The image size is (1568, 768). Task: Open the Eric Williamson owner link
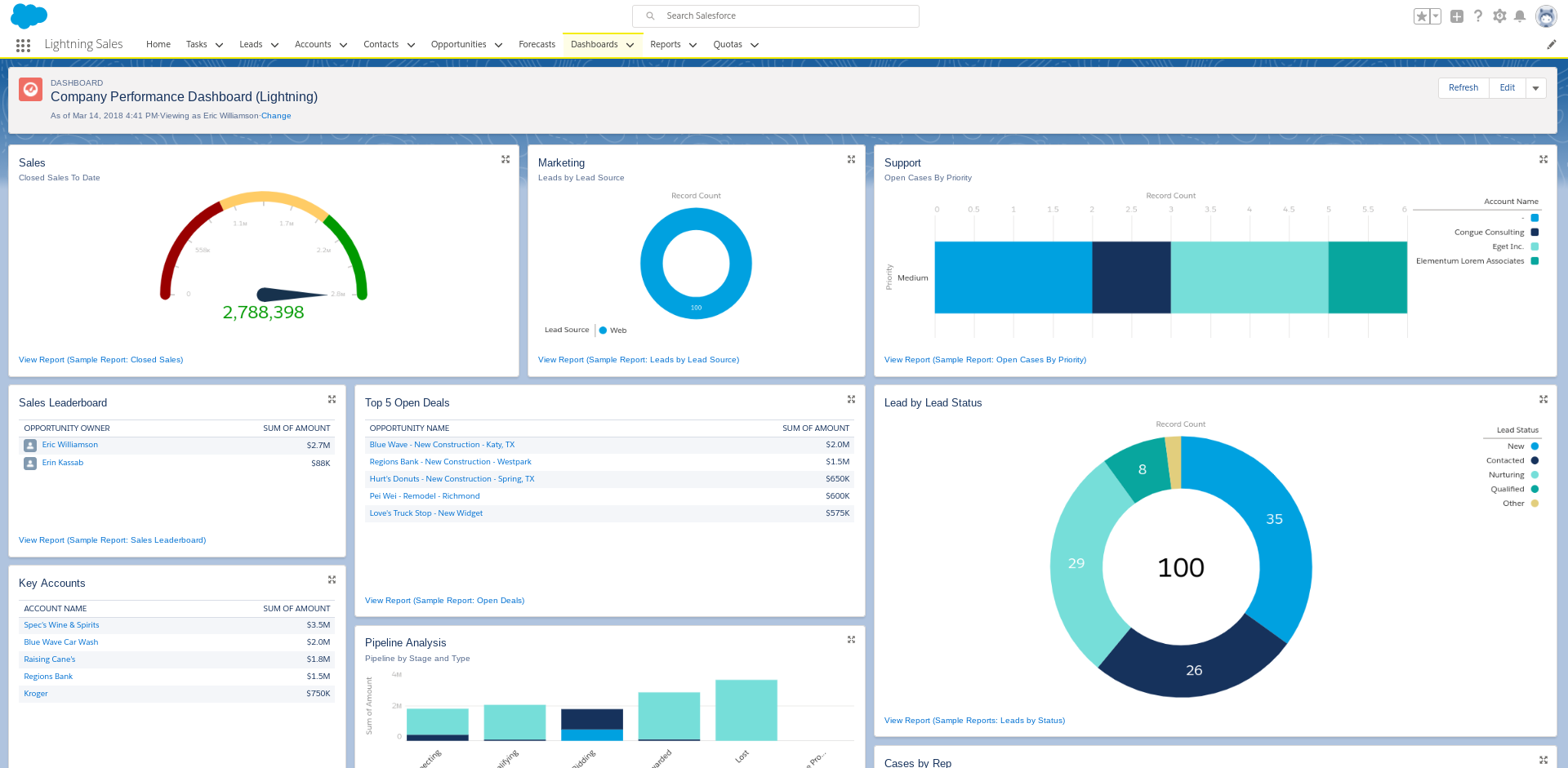click(69, 445)
